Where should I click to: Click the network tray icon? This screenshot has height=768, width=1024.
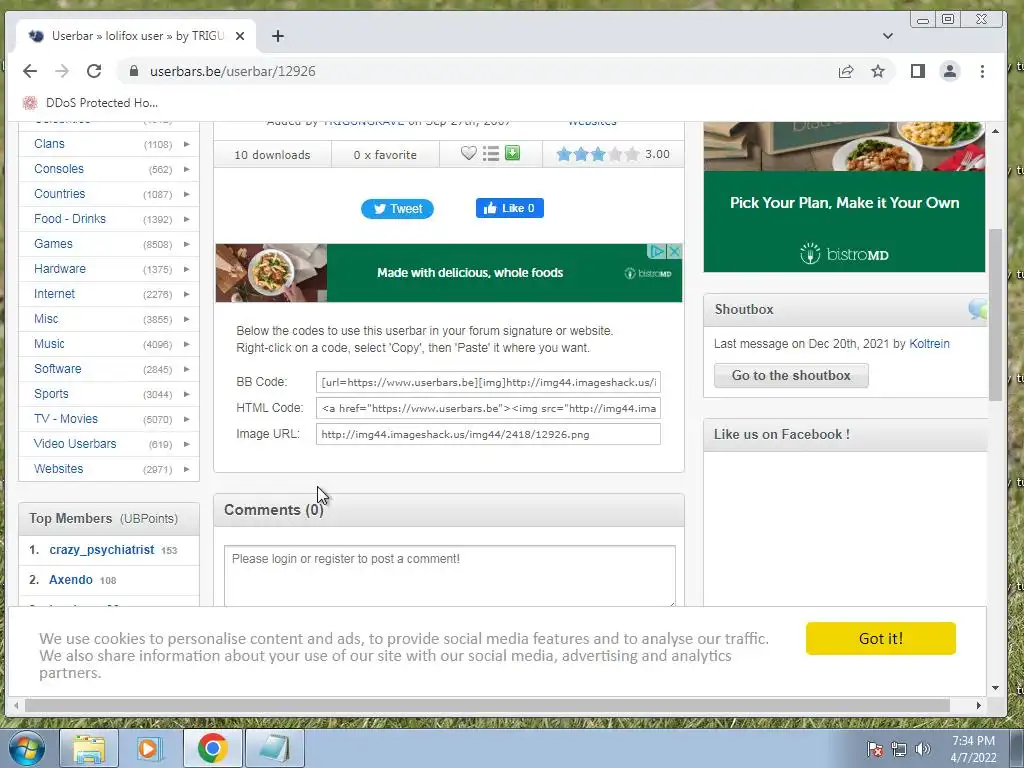(x=899, y=749)
